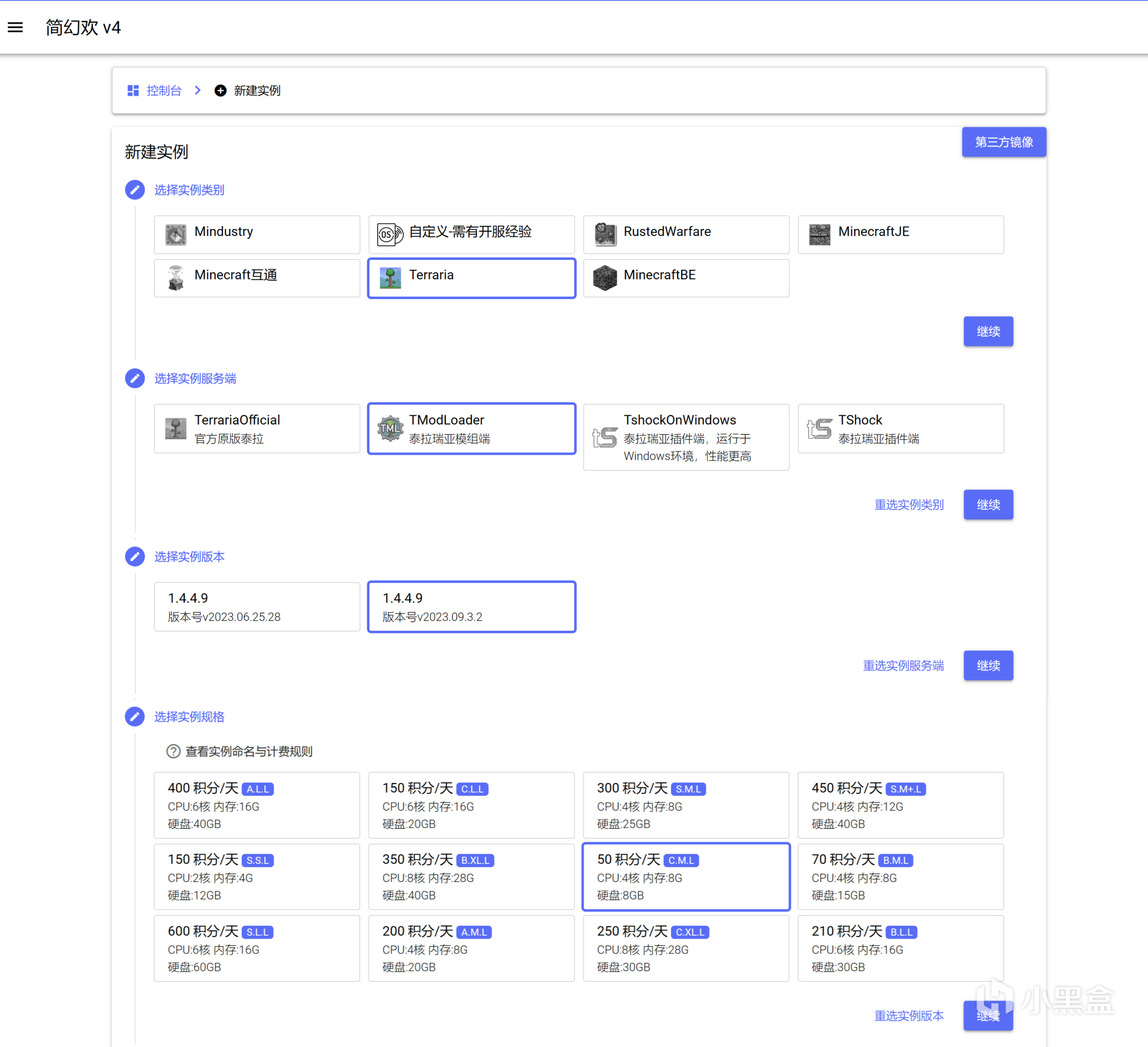
Task: Open 第三方镜像 third-party images
Action: point(1004,142)
